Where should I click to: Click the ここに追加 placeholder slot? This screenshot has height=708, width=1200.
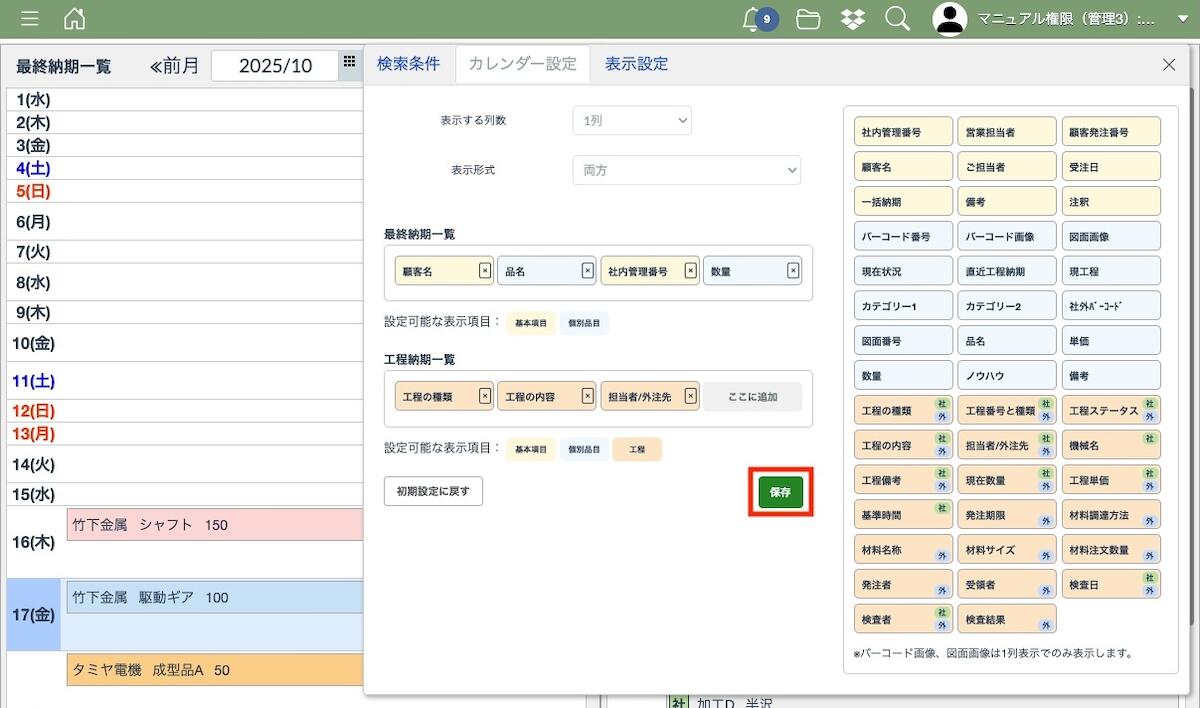[752, 397]
